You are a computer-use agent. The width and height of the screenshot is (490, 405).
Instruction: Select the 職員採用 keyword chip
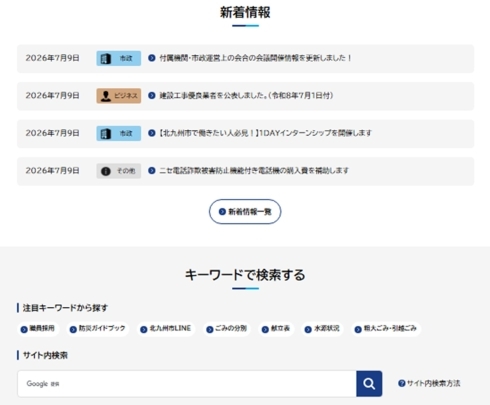pos(38,329)
